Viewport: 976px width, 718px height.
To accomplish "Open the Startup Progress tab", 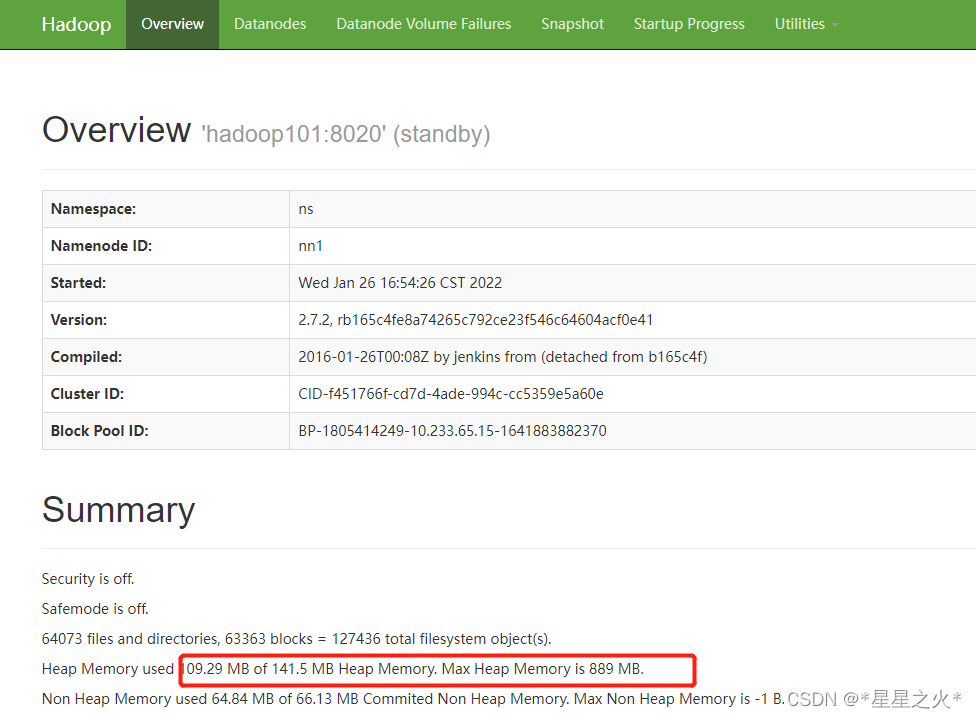I will pyautogui.click(x=689, y=24).
